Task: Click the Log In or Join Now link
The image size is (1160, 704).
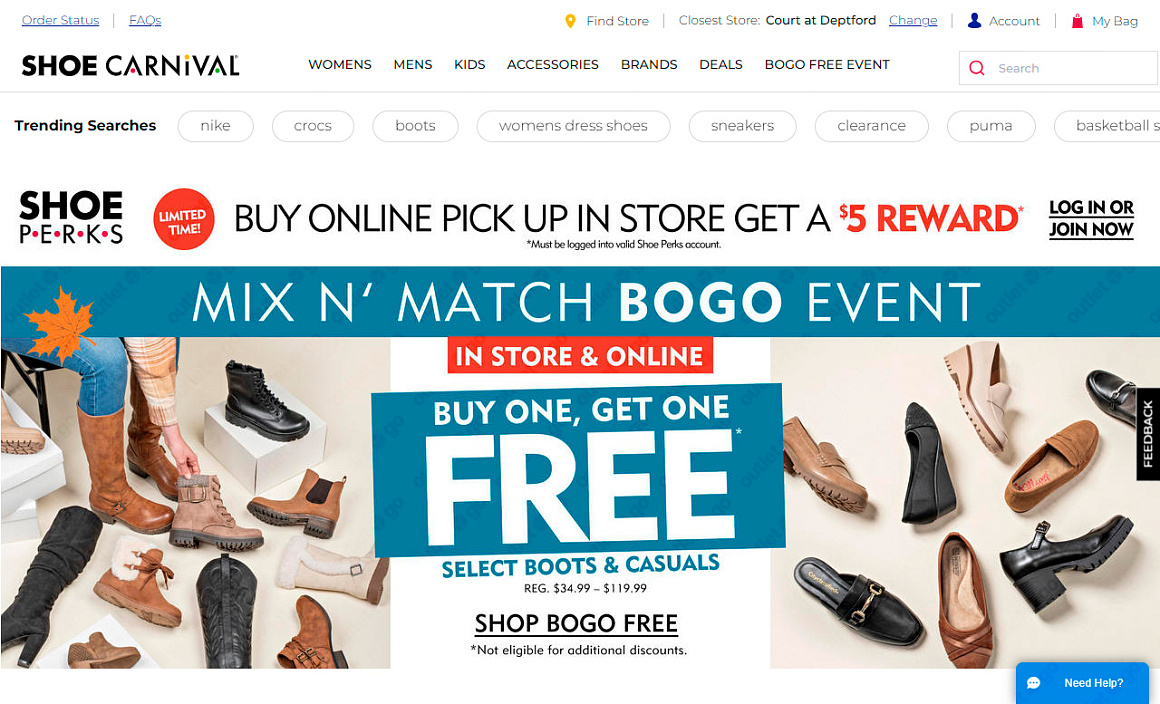Action: [x=1091, y=218]
